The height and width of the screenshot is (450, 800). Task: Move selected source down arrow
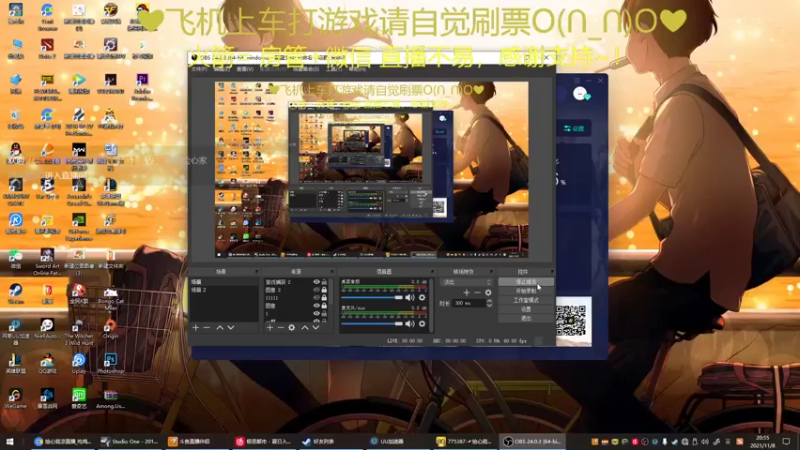click(x=316, y=328)
